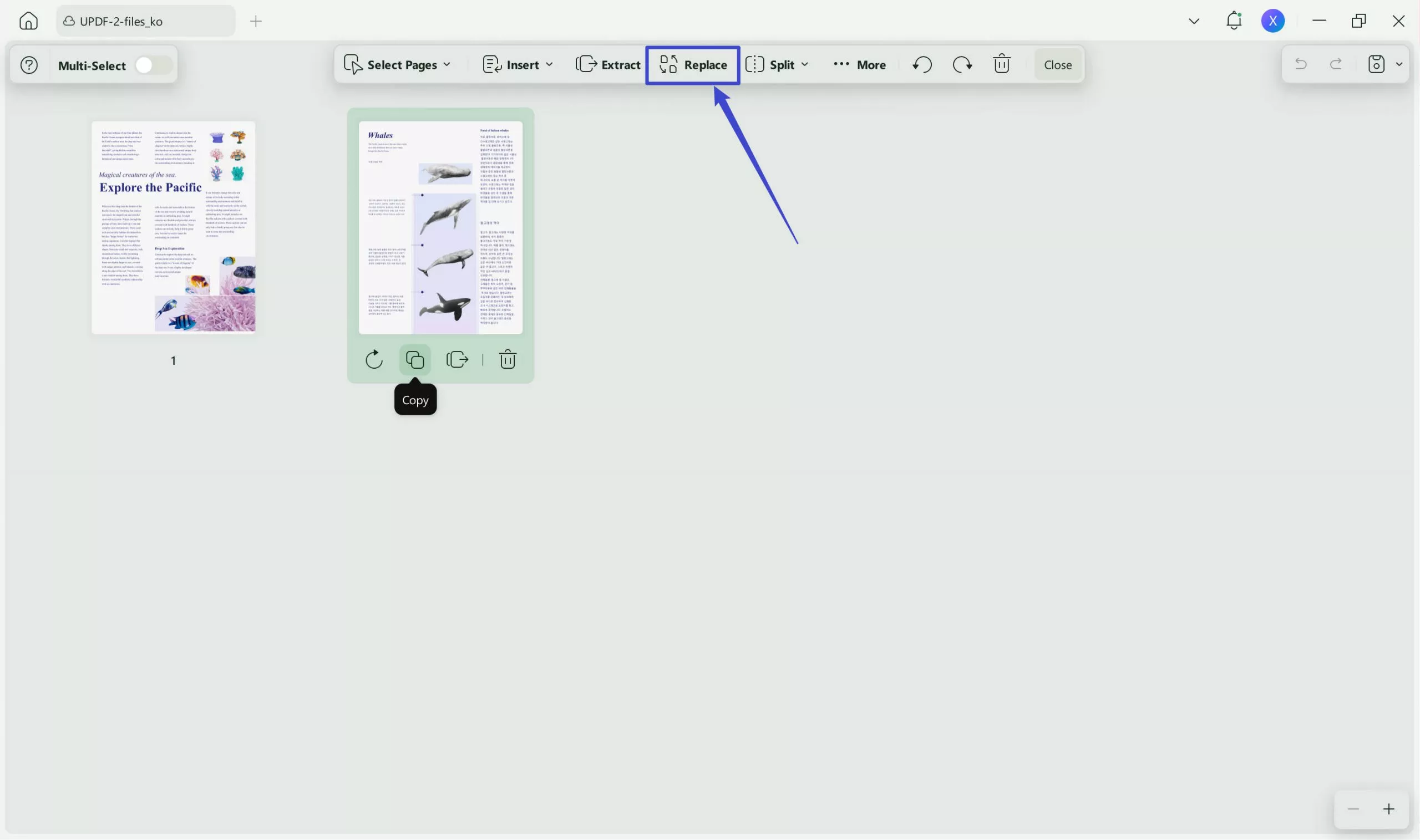Enable Multi-Select mode
Screen dimensions: 1420x840
tap(151, 64)
